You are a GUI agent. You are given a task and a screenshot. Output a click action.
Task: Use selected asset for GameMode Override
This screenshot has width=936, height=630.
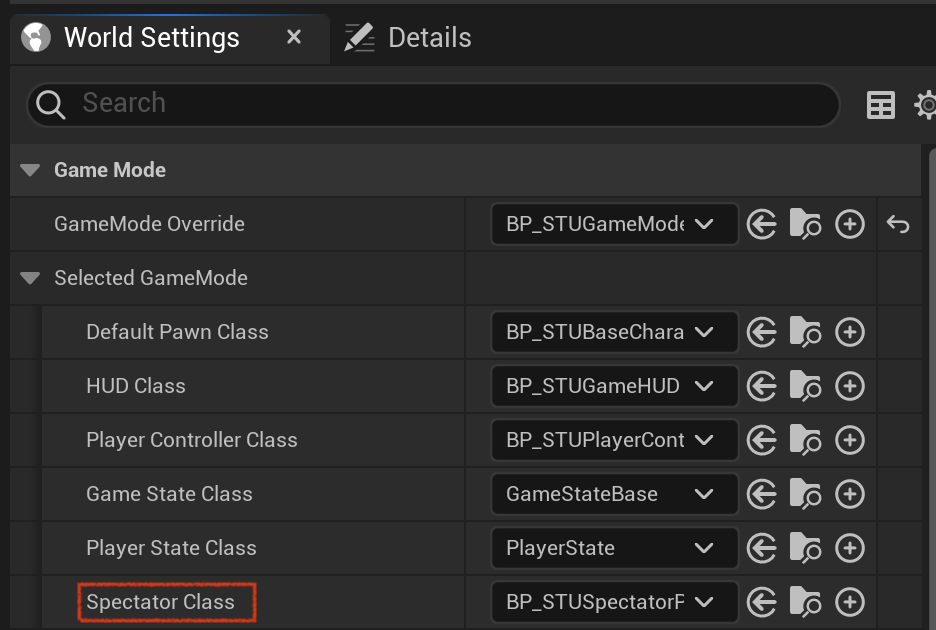[762, 225]
